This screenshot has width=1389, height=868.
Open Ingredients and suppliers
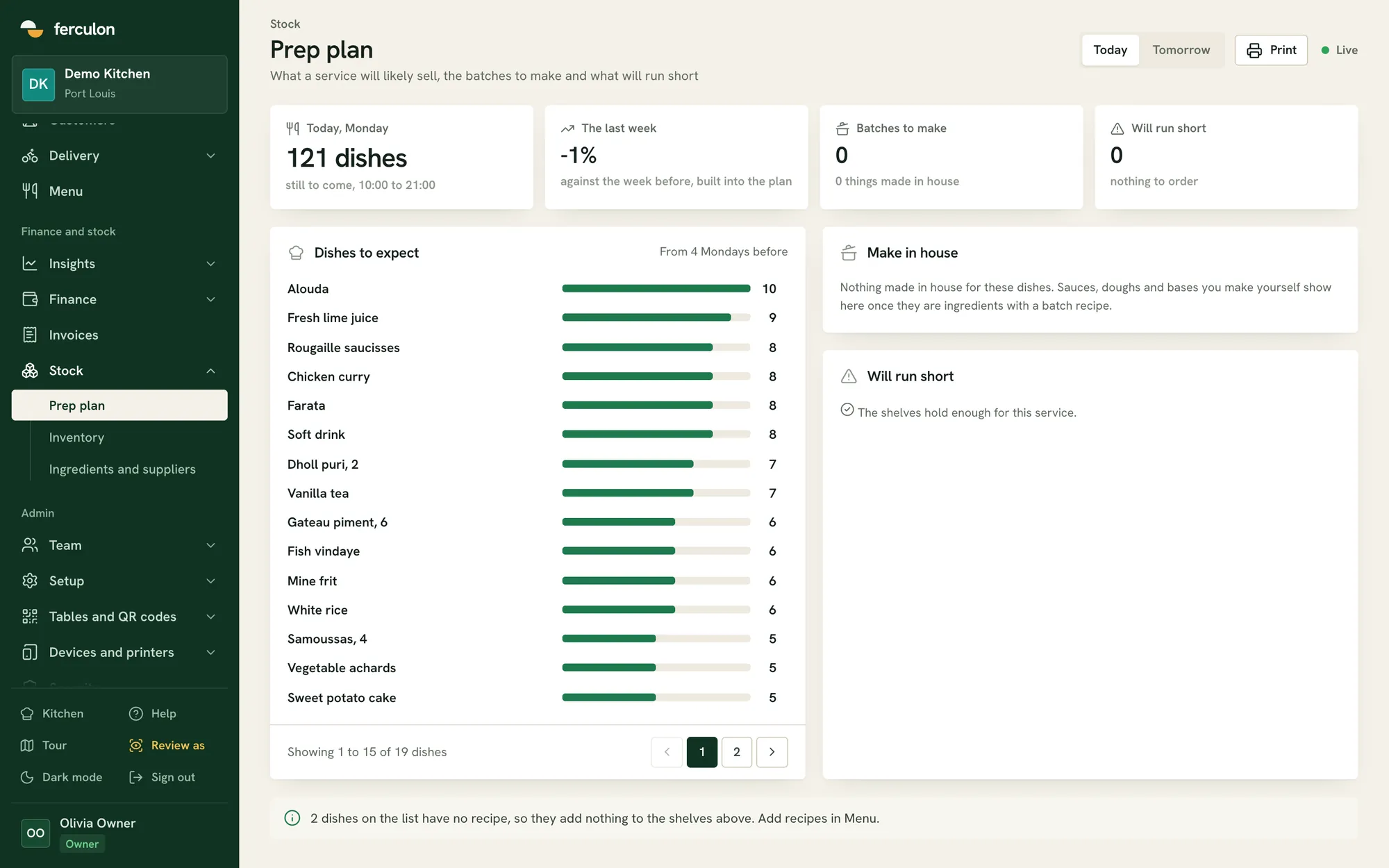(x=122, y=469)
